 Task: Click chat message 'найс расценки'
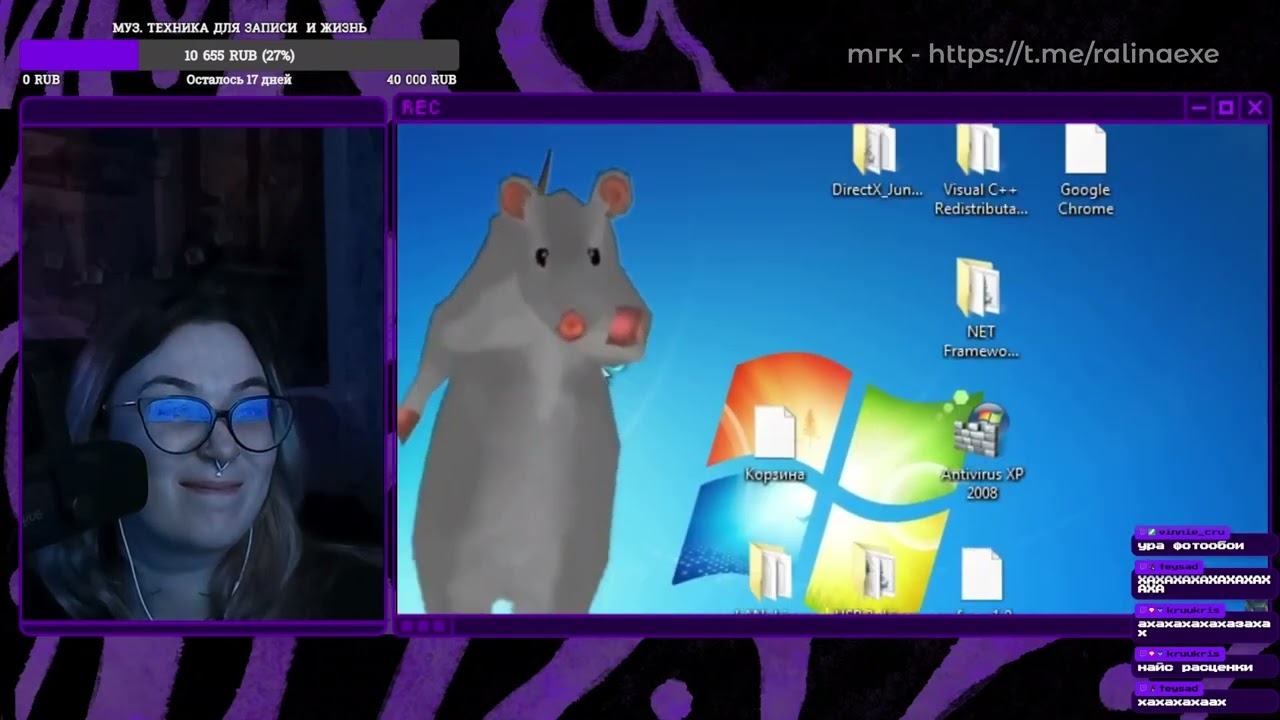[1195, 667]
